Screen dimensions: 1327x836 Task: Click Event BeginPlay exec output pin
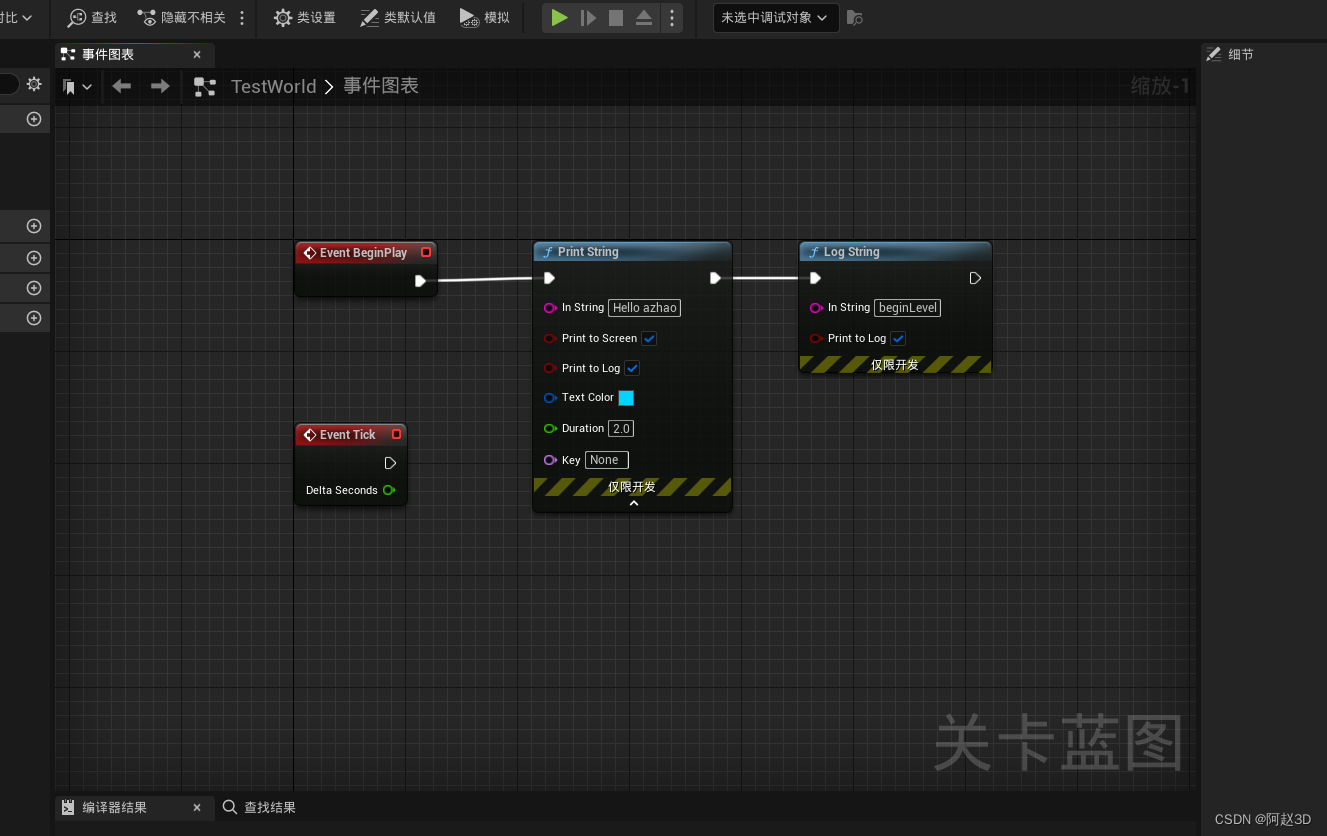coord(420,281)
